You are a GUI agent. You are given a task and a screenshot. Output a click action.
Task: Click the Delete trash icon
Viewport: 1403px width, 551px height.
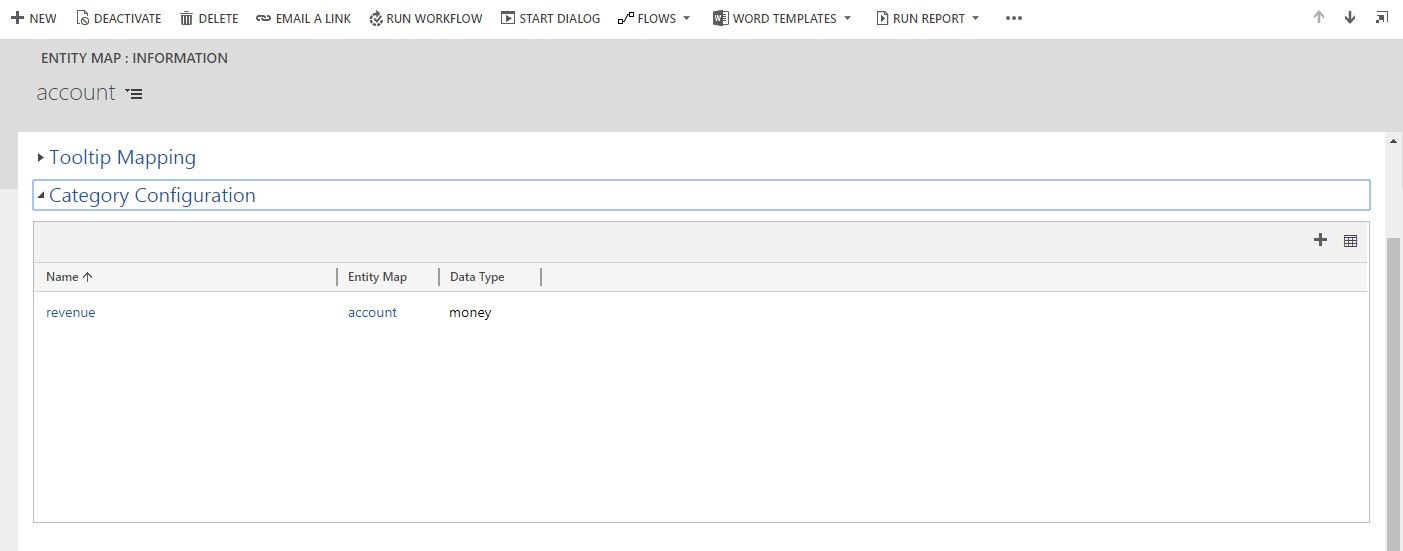186,18
